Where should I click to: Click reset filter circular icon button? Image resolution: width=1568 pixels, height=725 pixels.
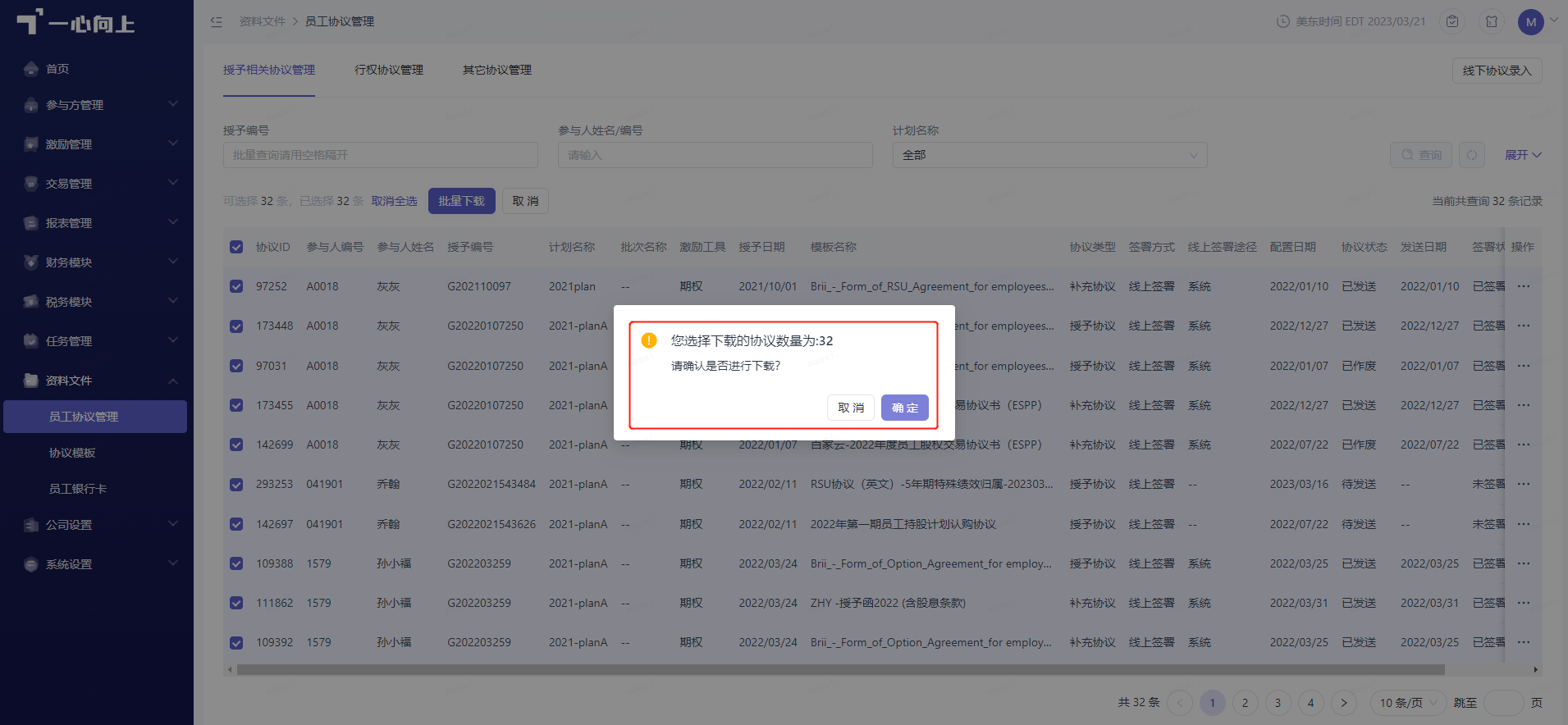point(1472,155)
